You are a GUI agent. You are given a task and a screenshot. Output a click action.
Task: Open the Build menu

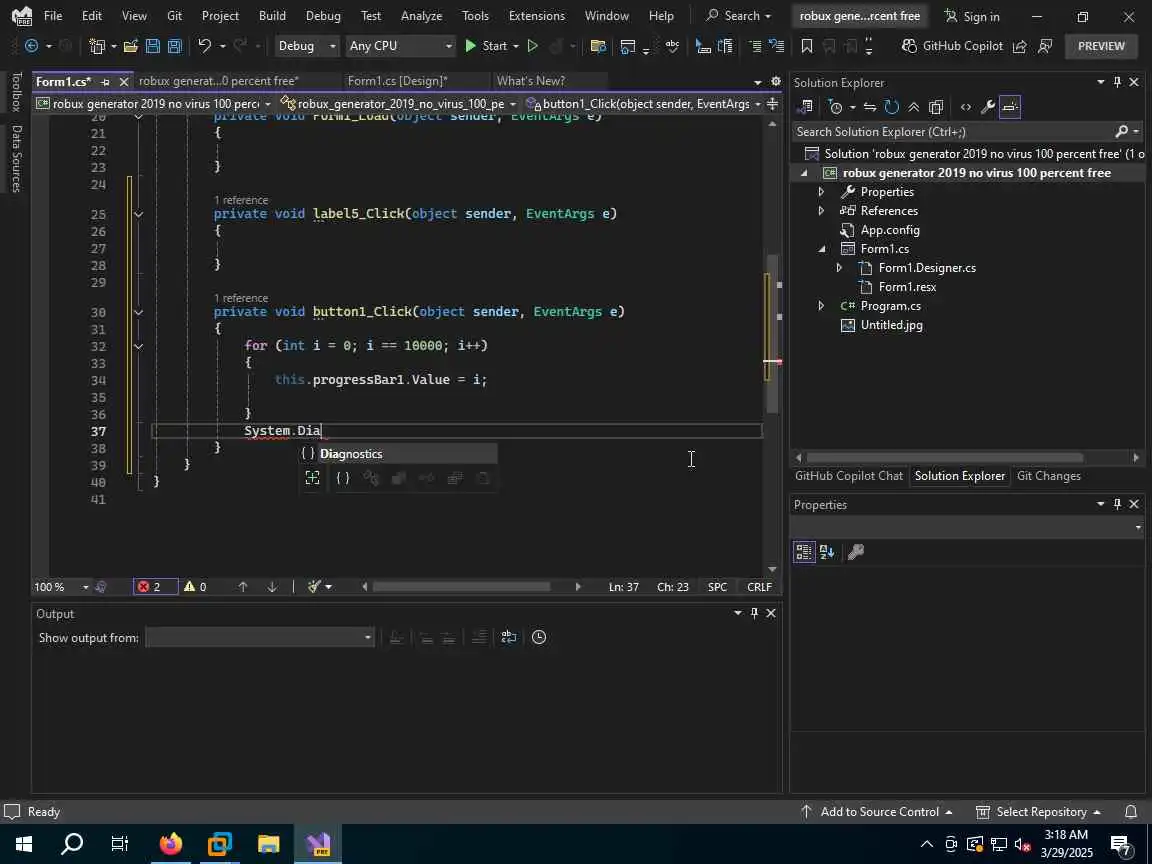click(x=272, y=15)
